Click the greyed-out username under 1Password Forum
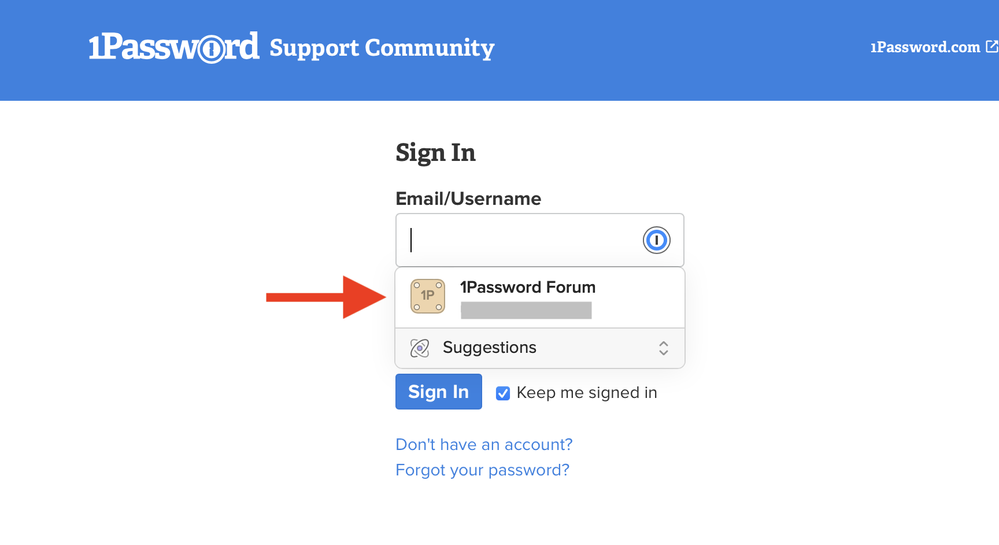This screenshot has height=545, width=999. coord(526,311)
